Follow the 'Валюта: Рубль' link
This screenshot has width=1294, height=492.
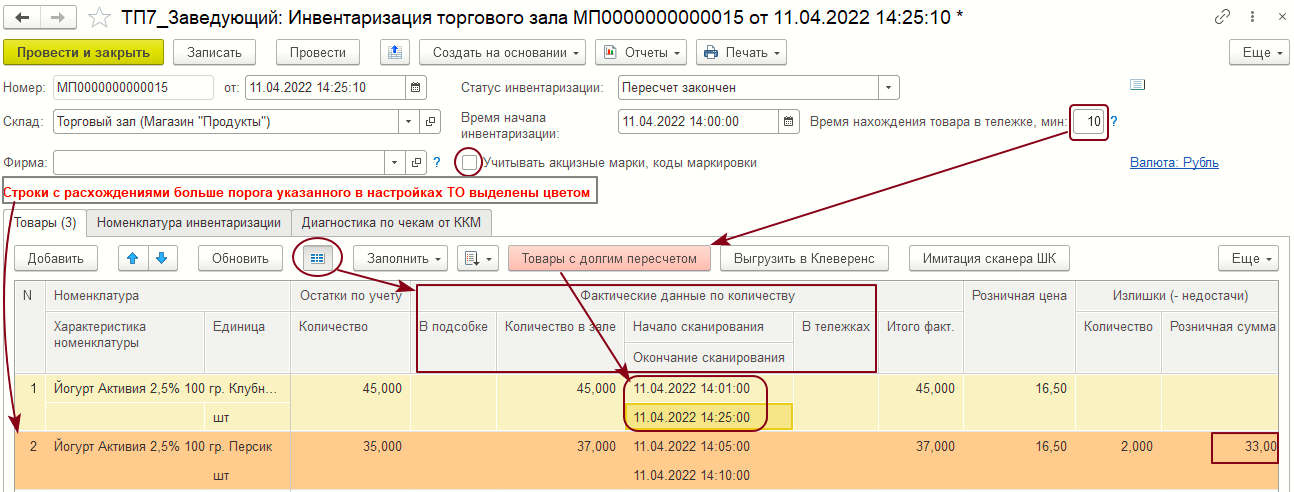pyautogui.click(x=1173, y=162)
